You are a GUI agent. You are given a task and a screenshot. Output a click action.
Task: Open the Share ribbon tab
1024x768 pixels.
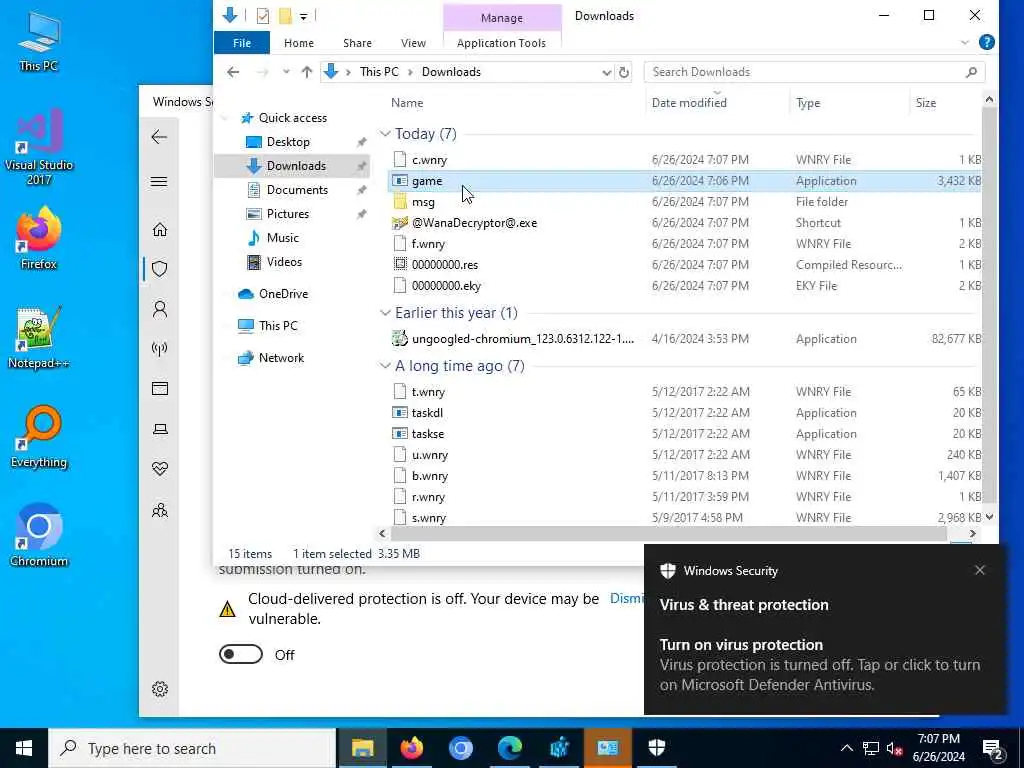tap(357, 42)
